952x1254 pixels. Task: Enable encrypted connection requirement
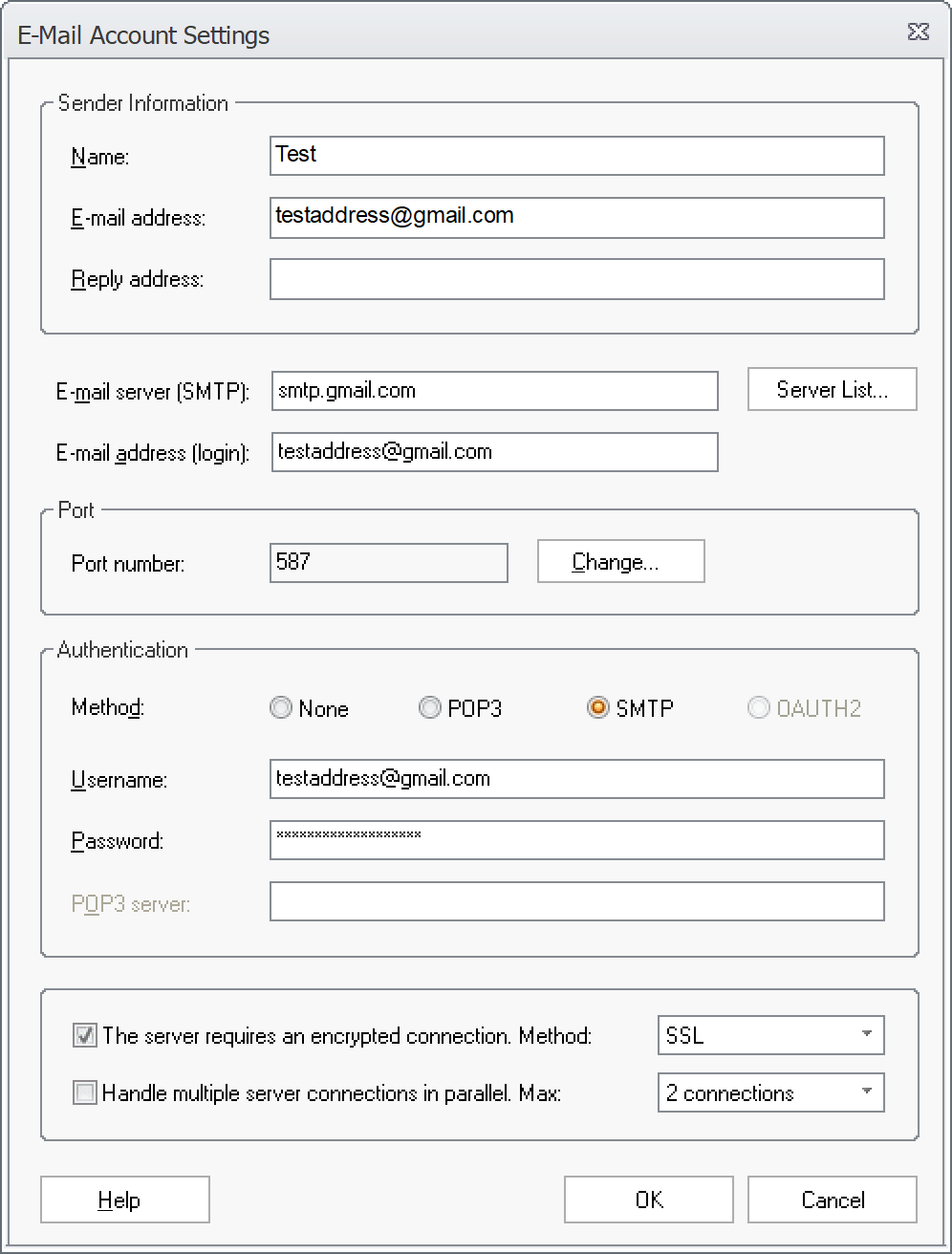coord(84,1035)
